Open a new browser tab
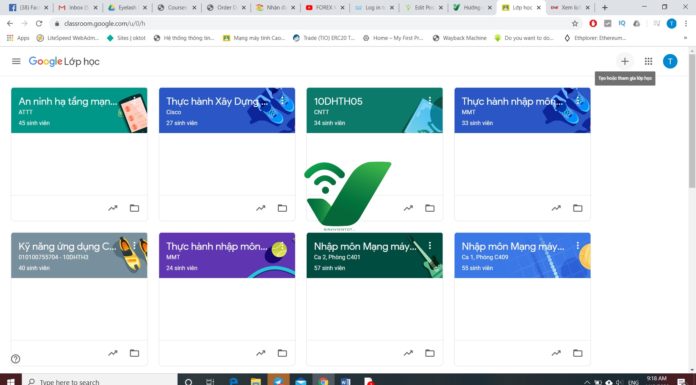696x385 pixels. point(605,8)
